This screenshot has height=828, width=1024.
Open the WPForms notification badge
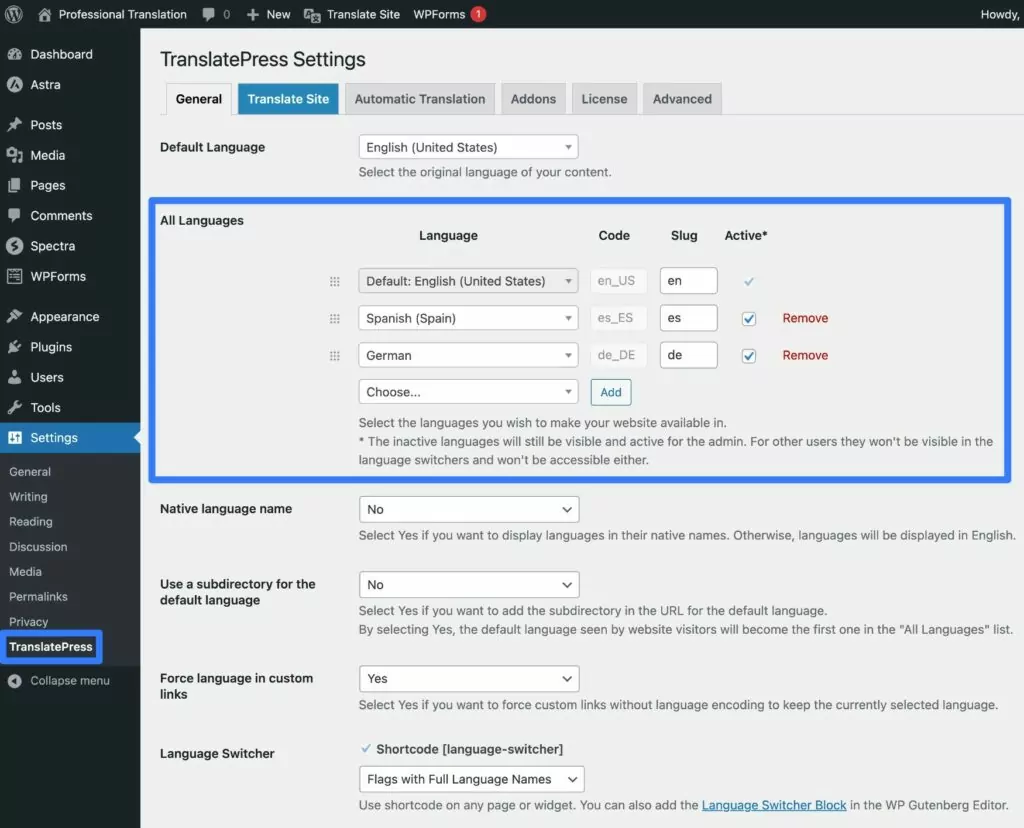[x=478, y=14]
